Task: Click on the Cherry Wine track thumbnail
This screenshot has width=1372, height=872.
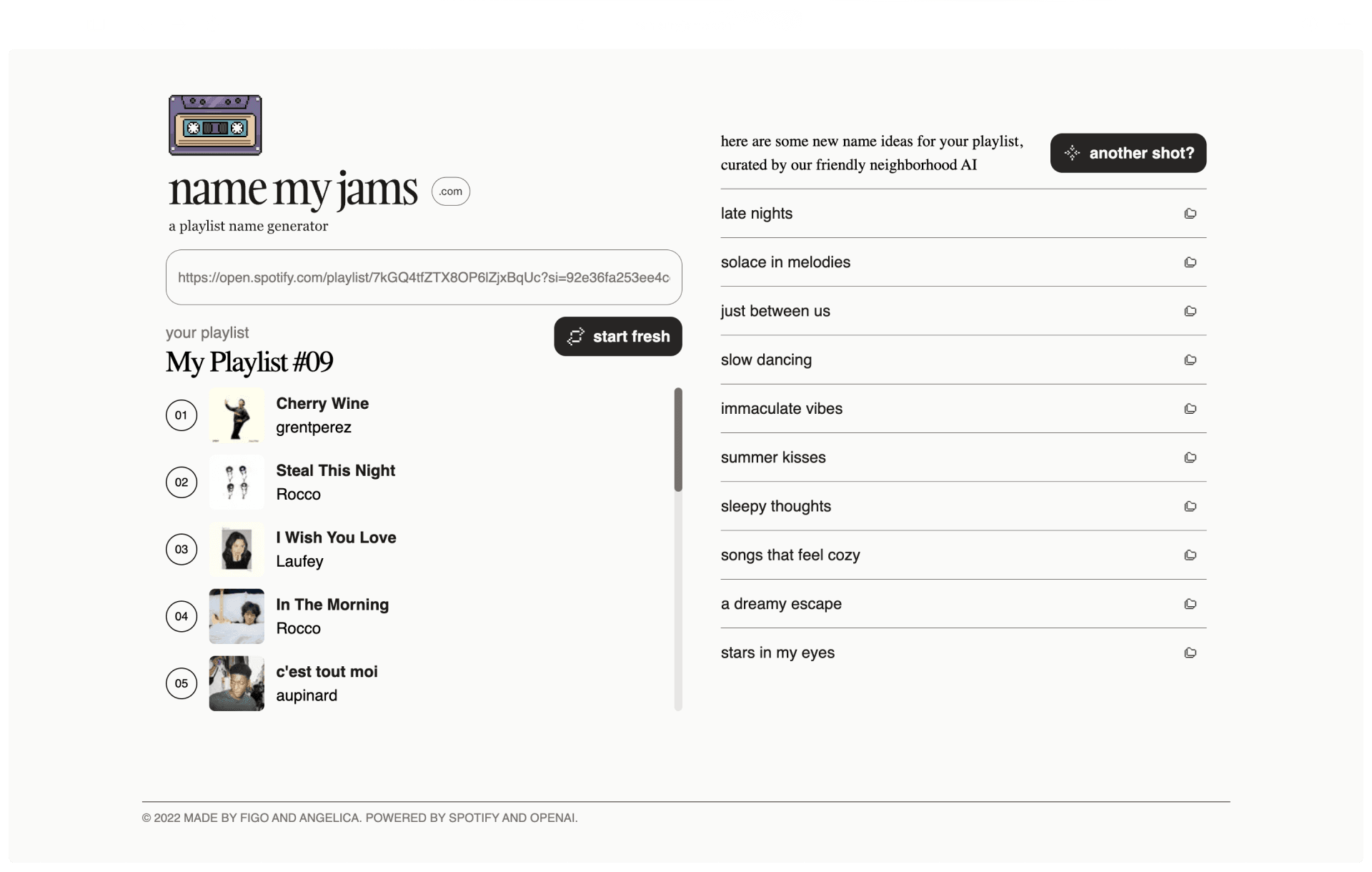Action: pyautogui.click(x=237, y=415)
